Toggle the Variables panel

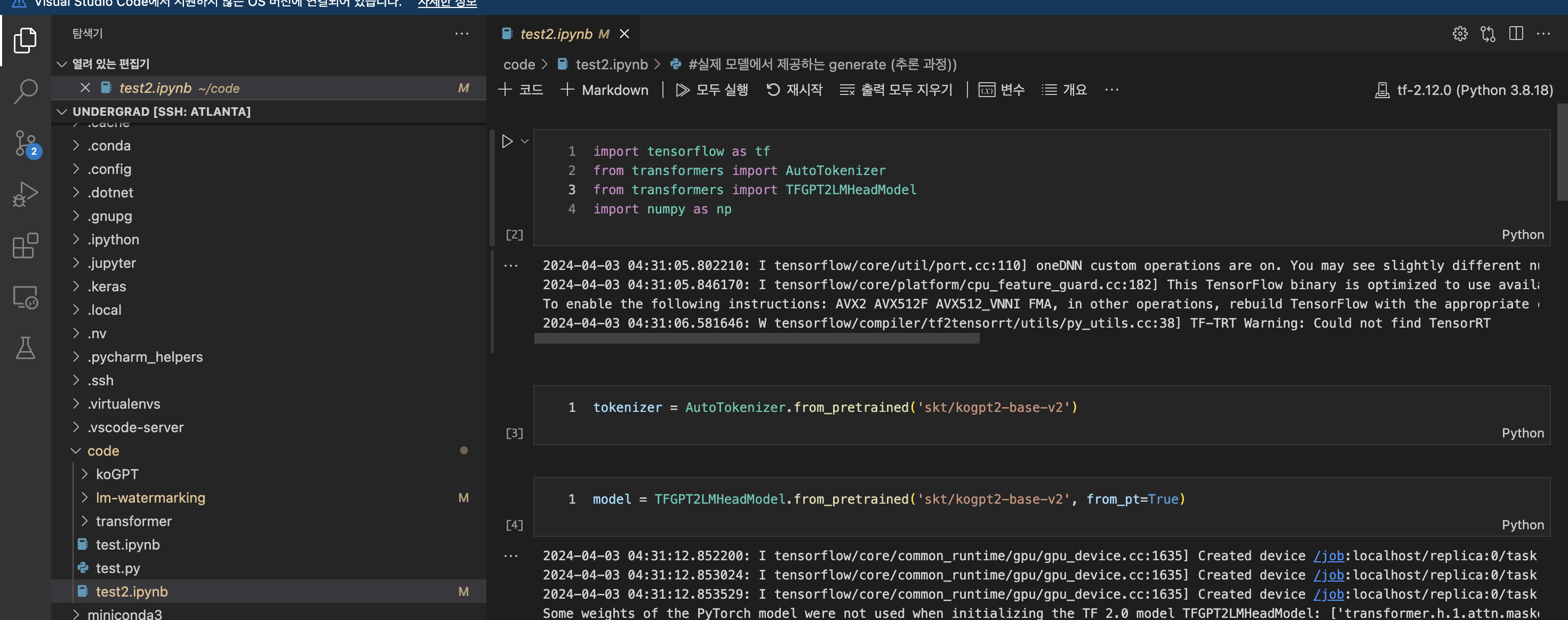pyautogui.click(x=1001, y=90)
